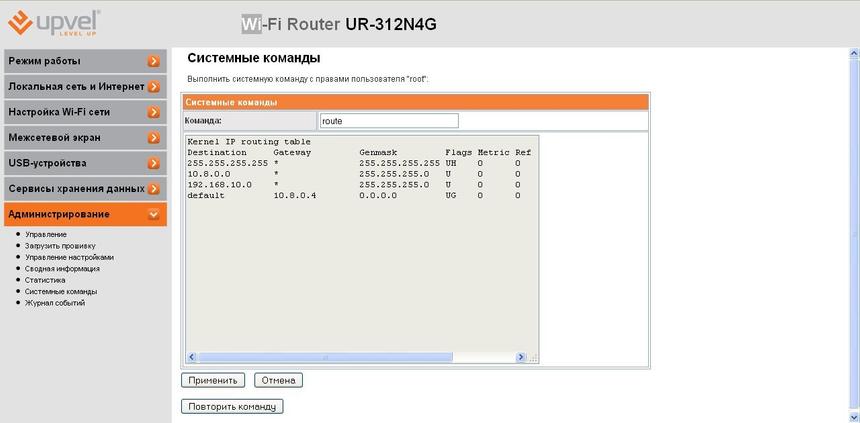Expand the Локальная сеть и Интернет arrow
The width and height of the screenshot is (860, 423).
pyautogui.click(x=153, y=87)
